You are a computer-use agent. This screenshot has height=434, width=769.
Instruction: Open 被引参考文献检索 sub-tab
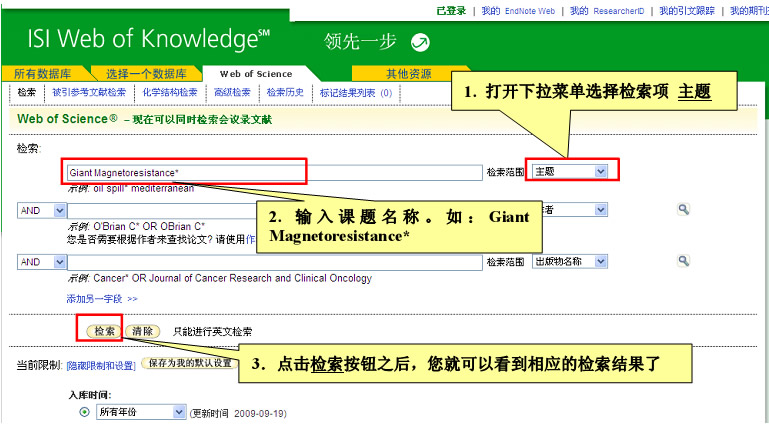coord(89,92)
